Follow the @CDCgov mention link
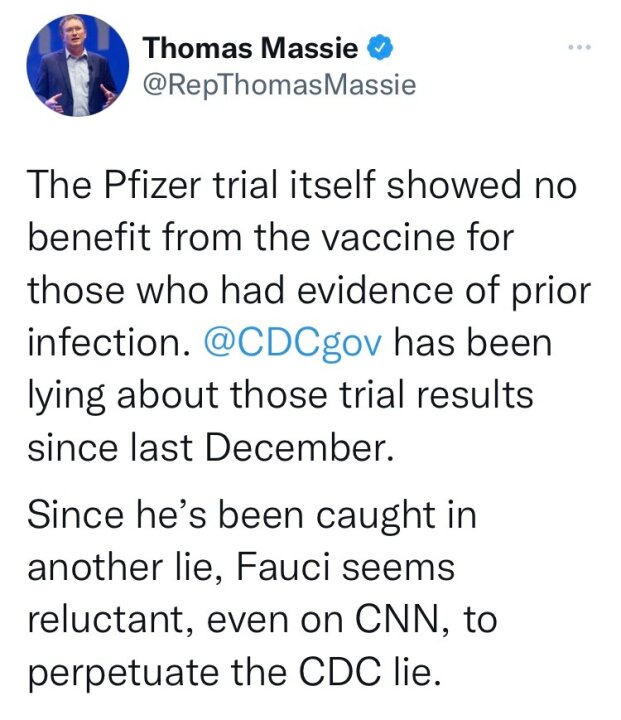The image size is (621, 720). pos(292,343)
